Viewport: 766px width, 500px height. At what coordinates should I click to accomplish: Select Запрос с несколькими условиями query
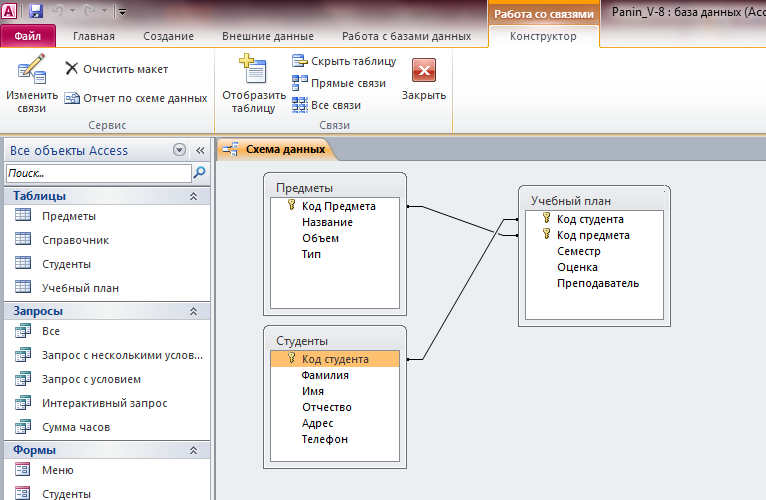107,355
